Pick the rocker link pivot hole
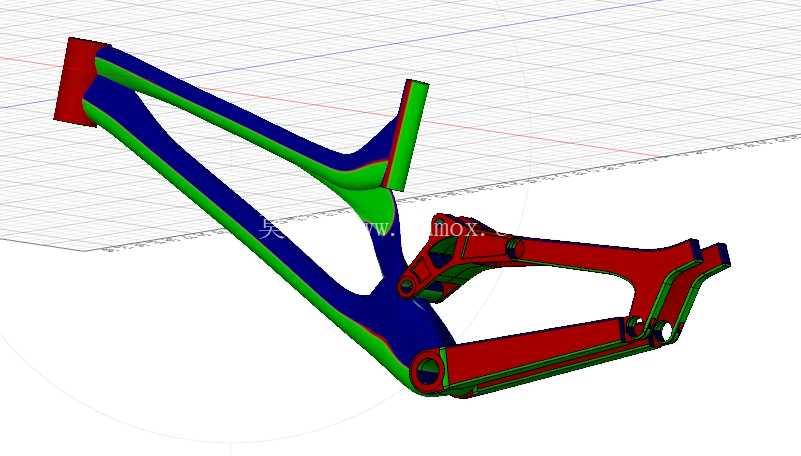Image resolution: width=801 pixels, height=456 pixels. coord(406,287)
